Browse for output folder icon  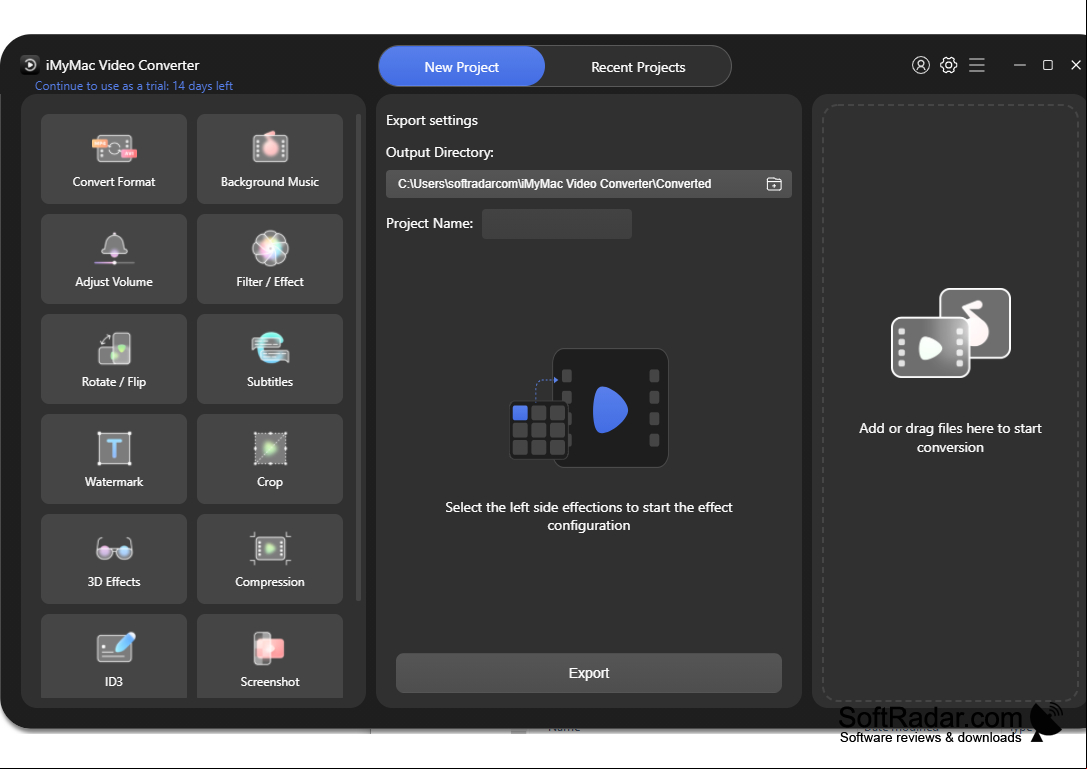tap(774, 184)
